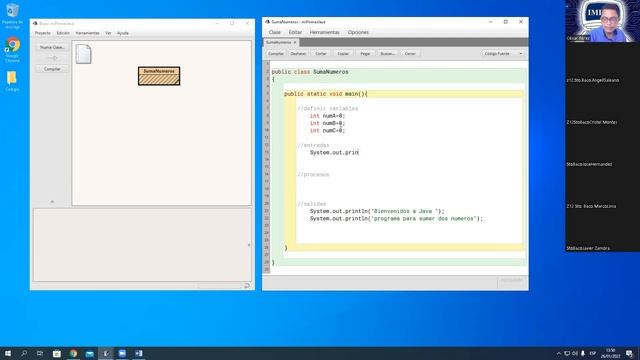Minimize the BlueJ editor window
The height and width of the screenshot is (360, 640).
click(x=490, y=22)
